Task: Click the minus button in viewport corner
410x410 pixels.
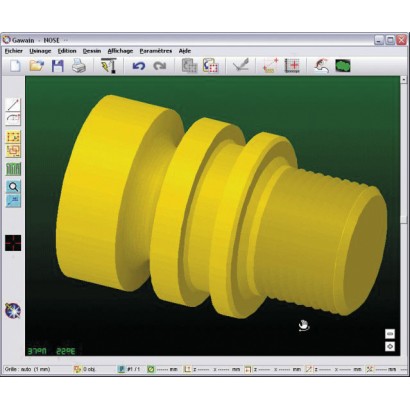Action: click(390, 333)
